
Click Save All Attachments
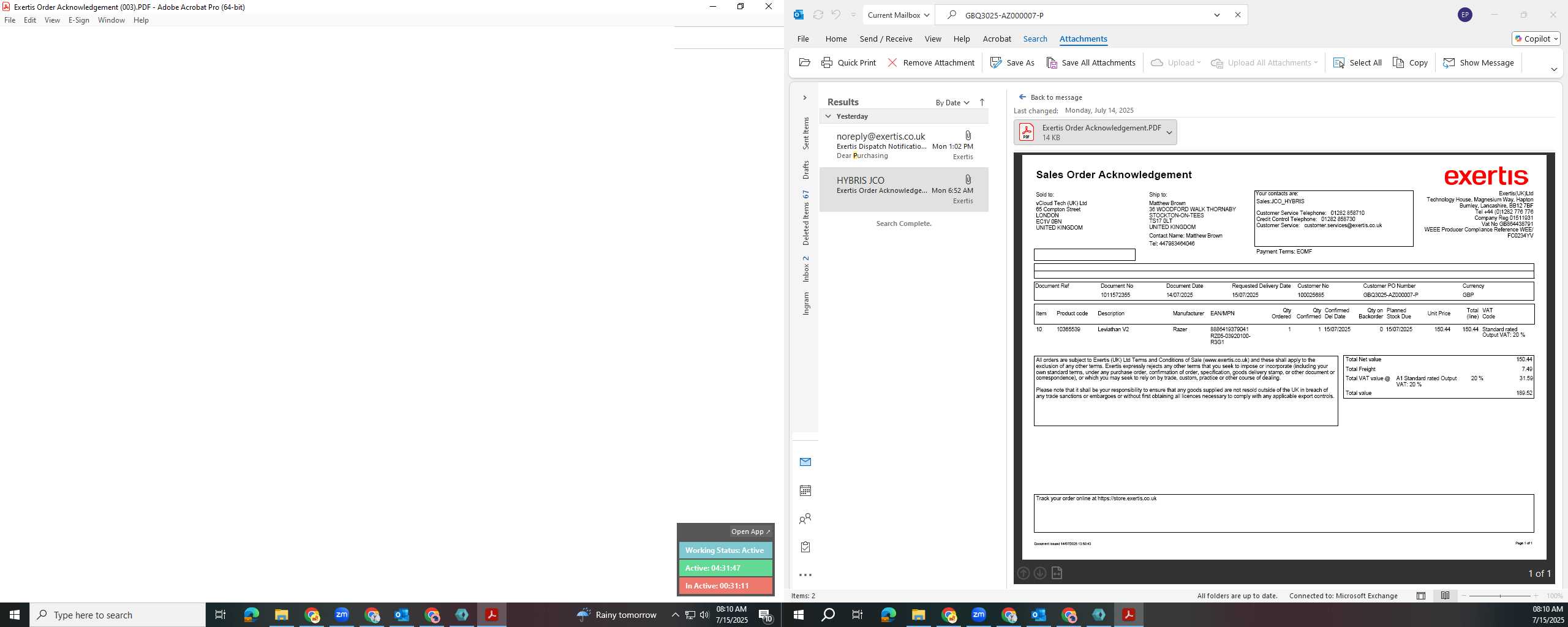(1090, 62)
